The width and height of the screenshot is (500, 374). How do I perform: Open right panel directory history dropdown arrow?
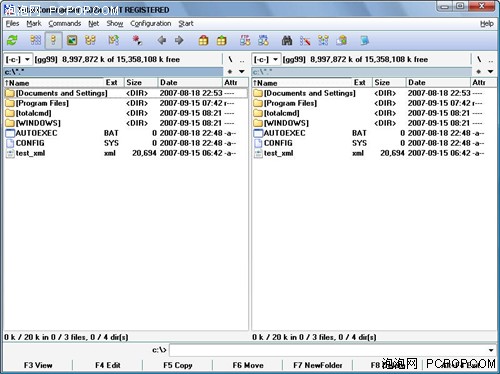click(x=490, y=72)
